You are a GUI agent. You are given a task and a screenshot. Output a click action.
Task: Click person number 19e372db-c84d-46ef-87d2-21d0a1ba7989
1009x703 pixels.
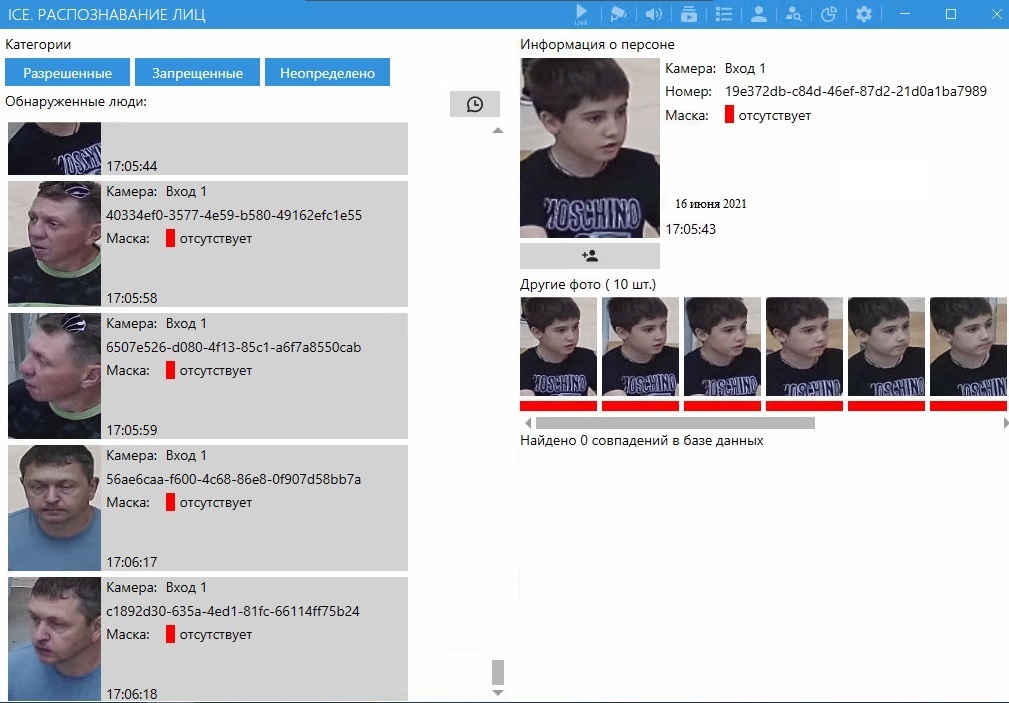click(856, 91)
